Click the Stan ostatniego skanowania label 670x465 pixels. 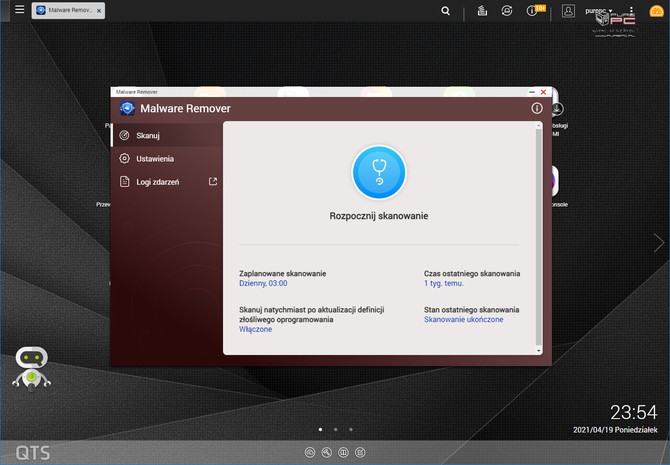(x=471, y=310)
